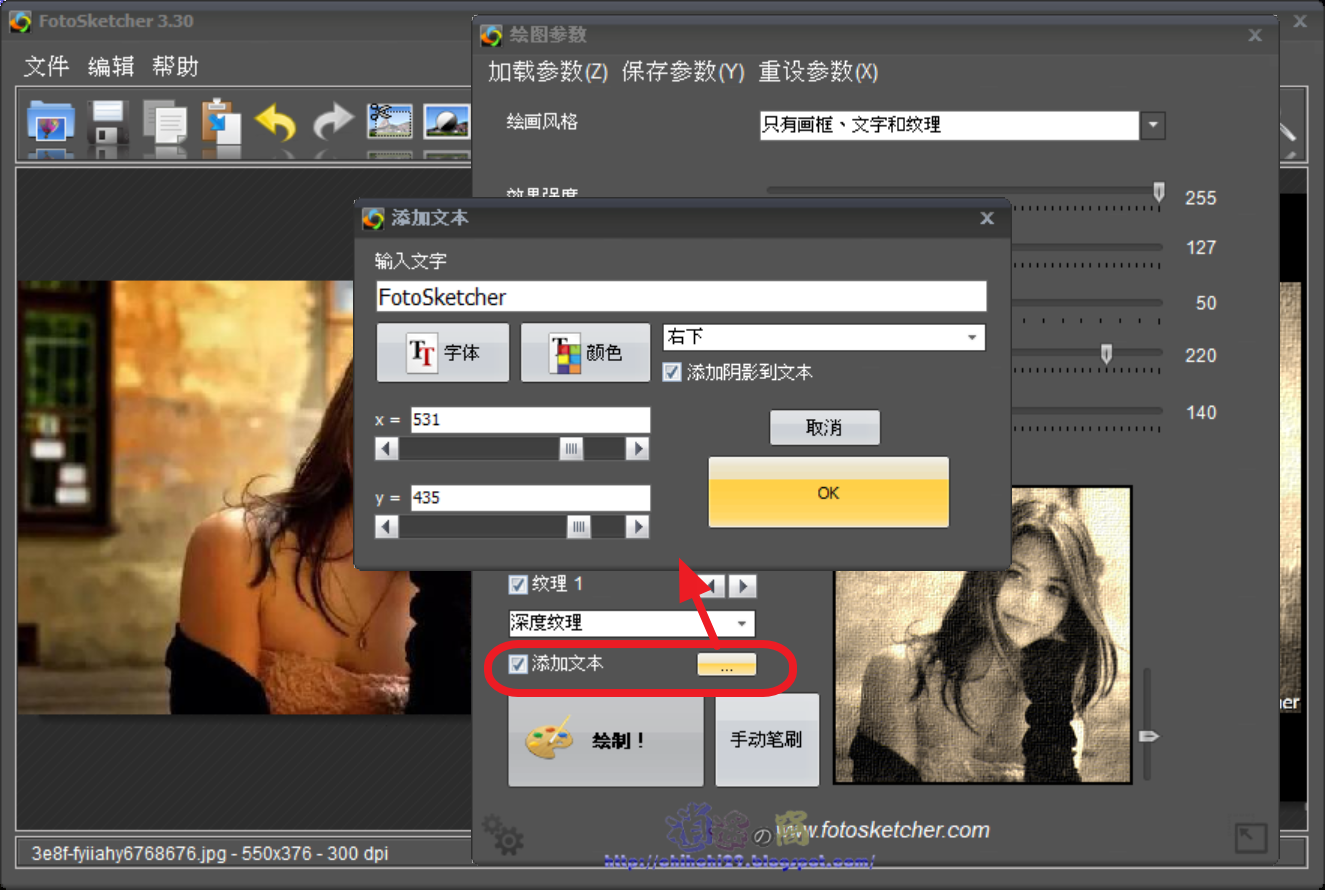Click the y coordinate field showing 435

pyautogui.click(x=530, y=498)
